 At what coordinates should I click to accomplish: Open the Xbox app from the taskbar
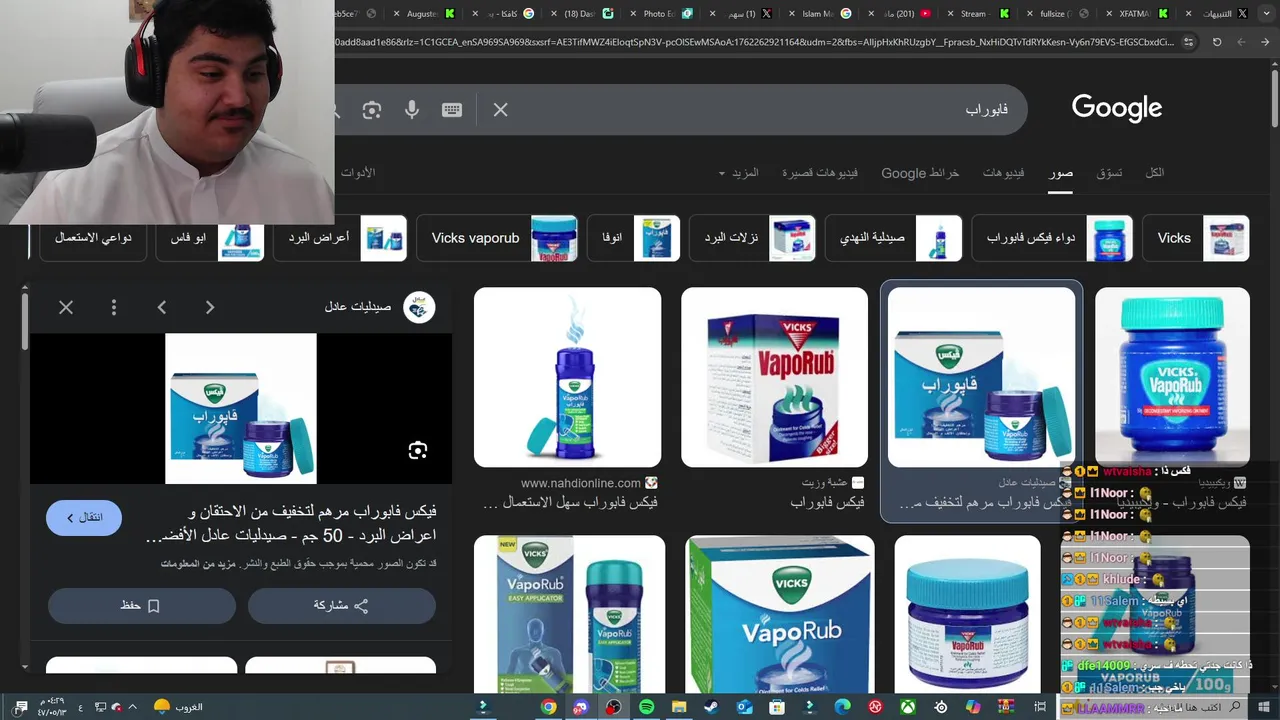(908, 707)
